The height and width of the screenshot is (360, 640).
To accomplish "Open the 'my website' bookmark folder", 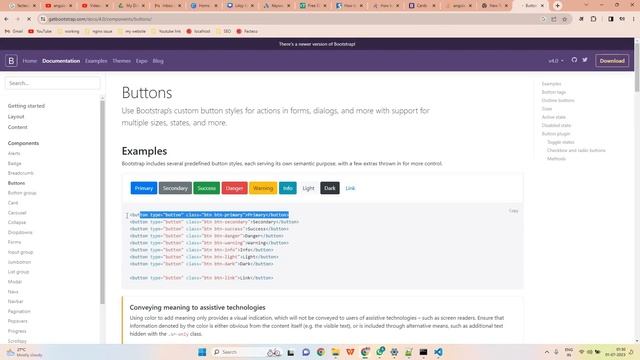I will (131, 31).
